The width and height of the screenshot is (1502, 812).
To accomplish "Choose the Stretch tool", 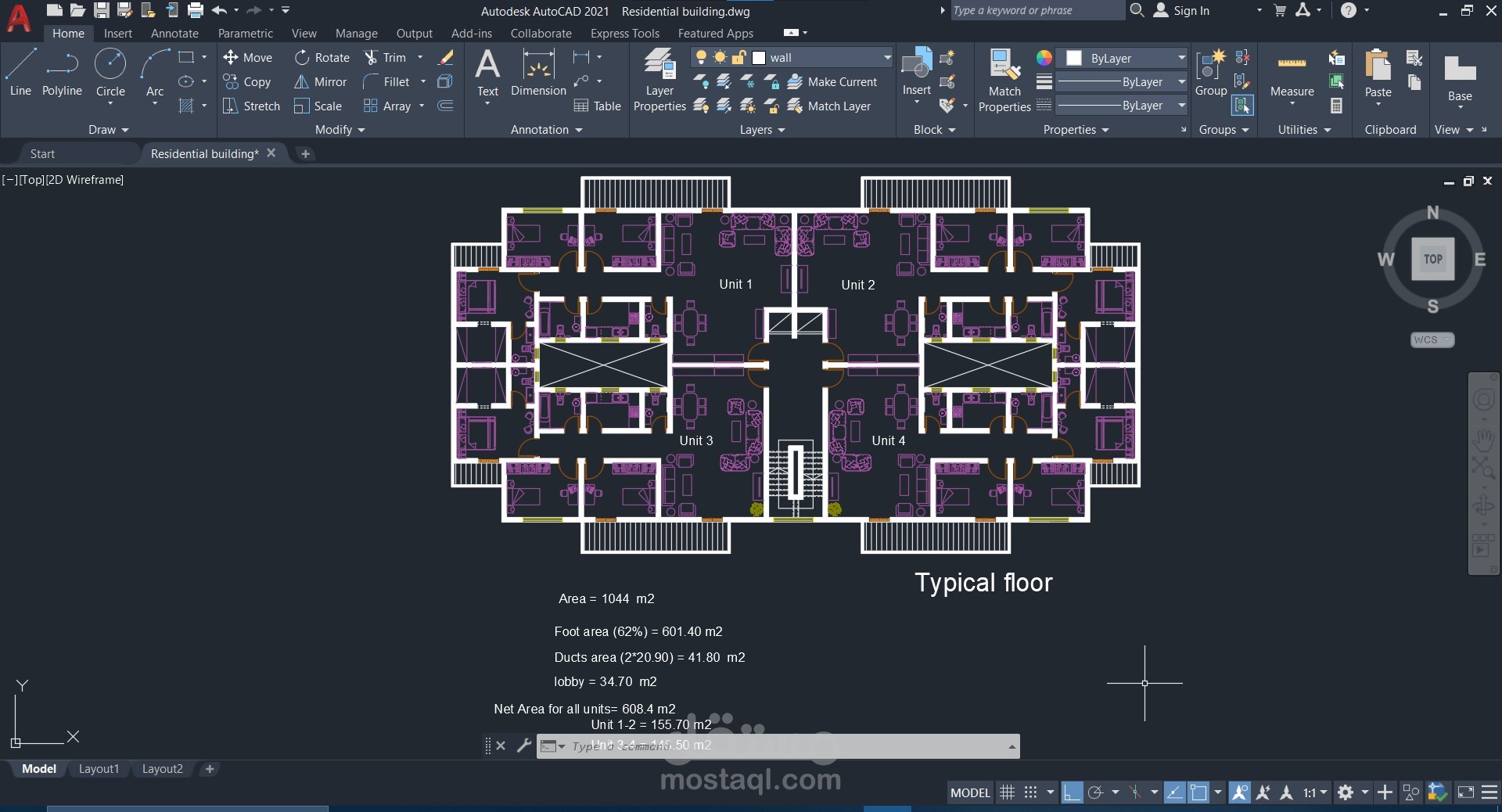I will [250, 106].
